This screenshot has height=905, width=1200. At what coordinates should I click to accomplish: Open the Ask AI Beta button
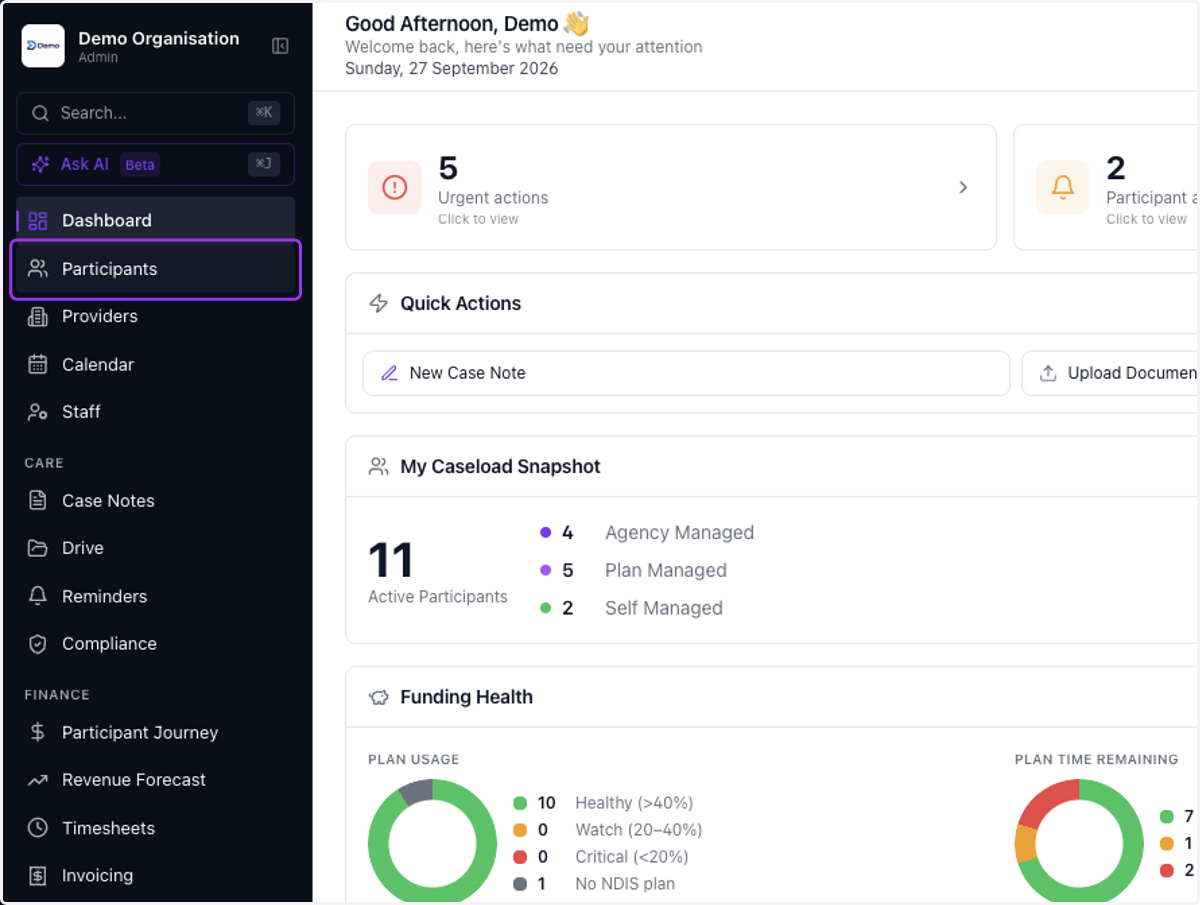point(155,164)
